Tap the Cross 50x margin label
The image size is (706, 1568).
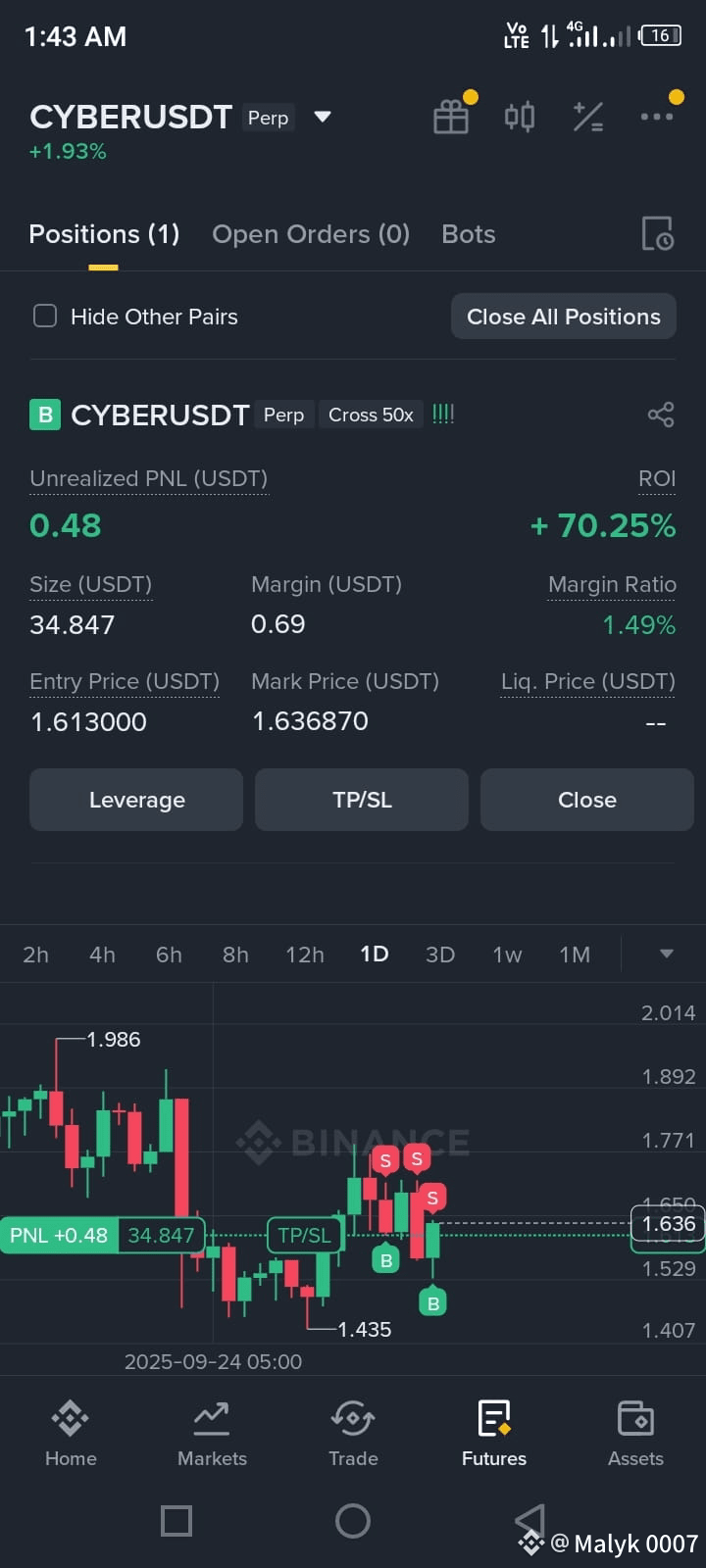click(x=371, y=415)
